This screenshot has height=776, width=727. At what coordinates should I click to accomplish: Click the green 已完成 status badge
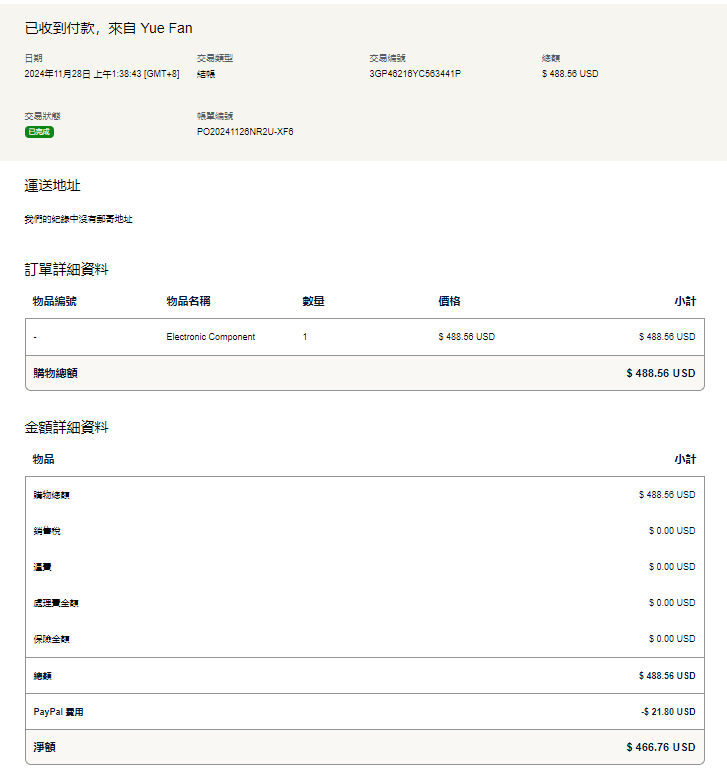tap(39, 132)
